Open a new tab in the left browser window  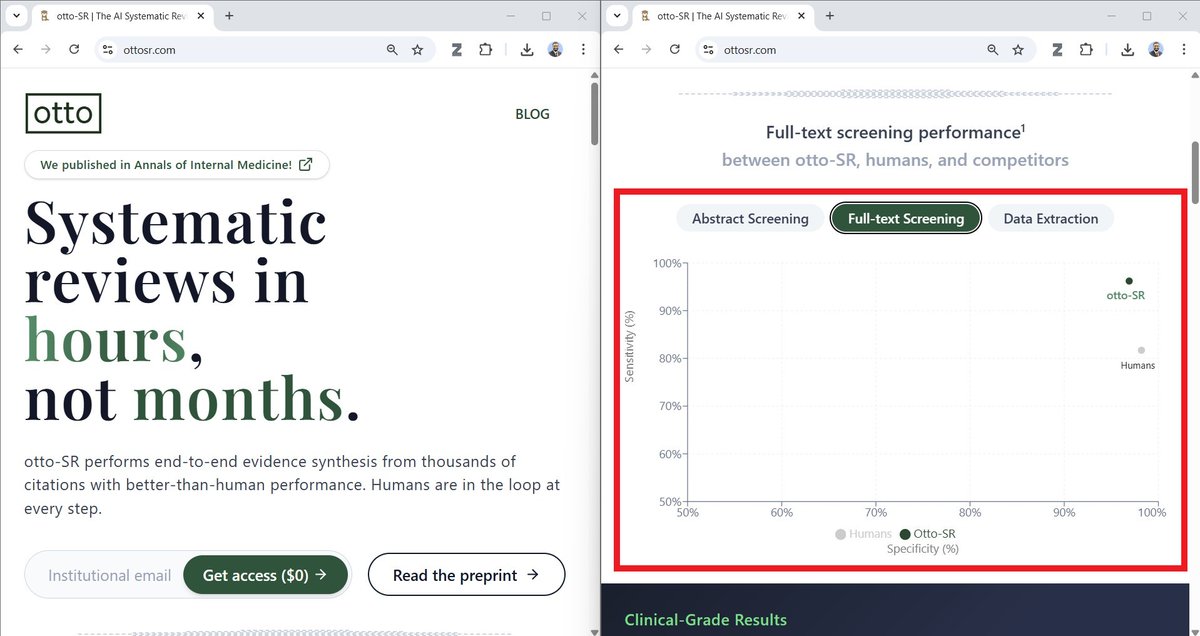[x=229, y=16]
